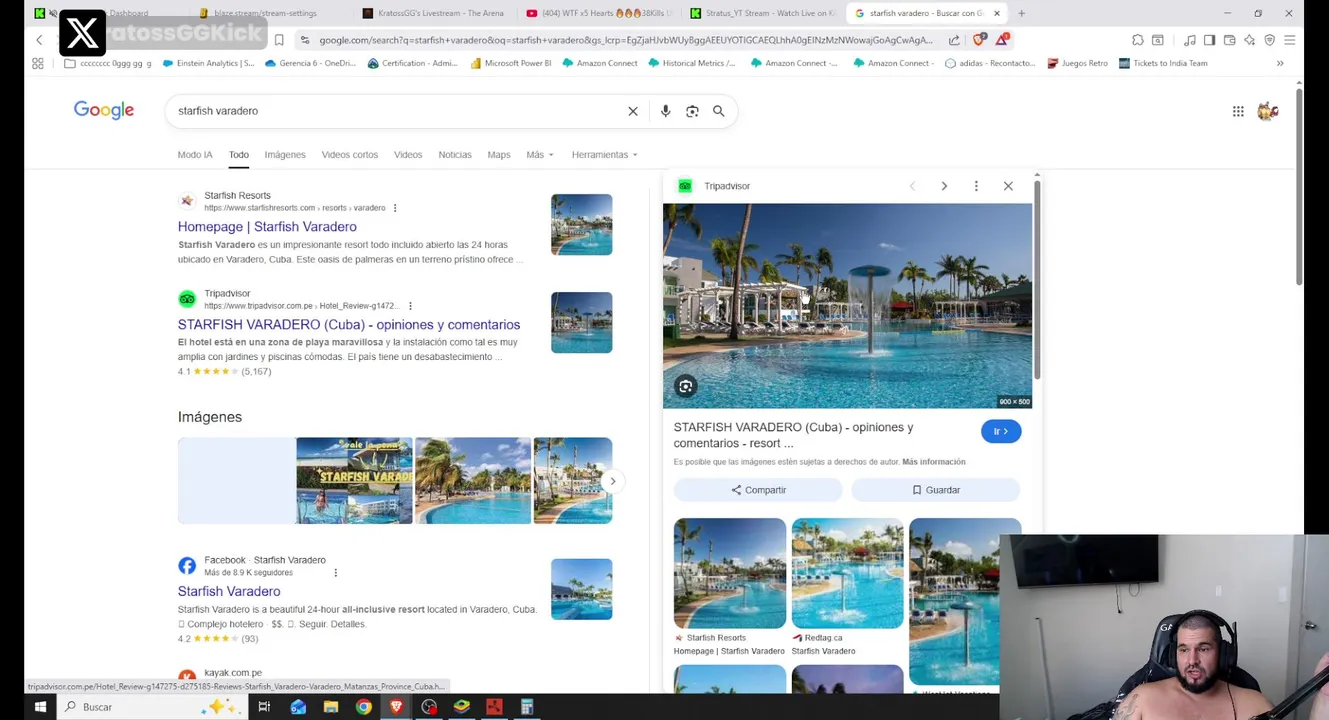1329x720 pixels.
Task: Expand the Más search filter dropdown
Action: point(540,155)
